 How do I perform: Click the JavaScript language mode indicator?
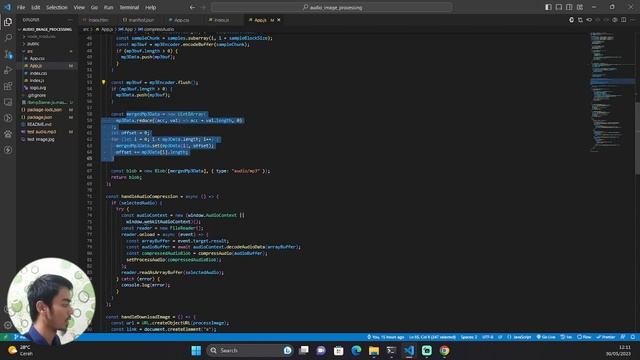point(519,337)
